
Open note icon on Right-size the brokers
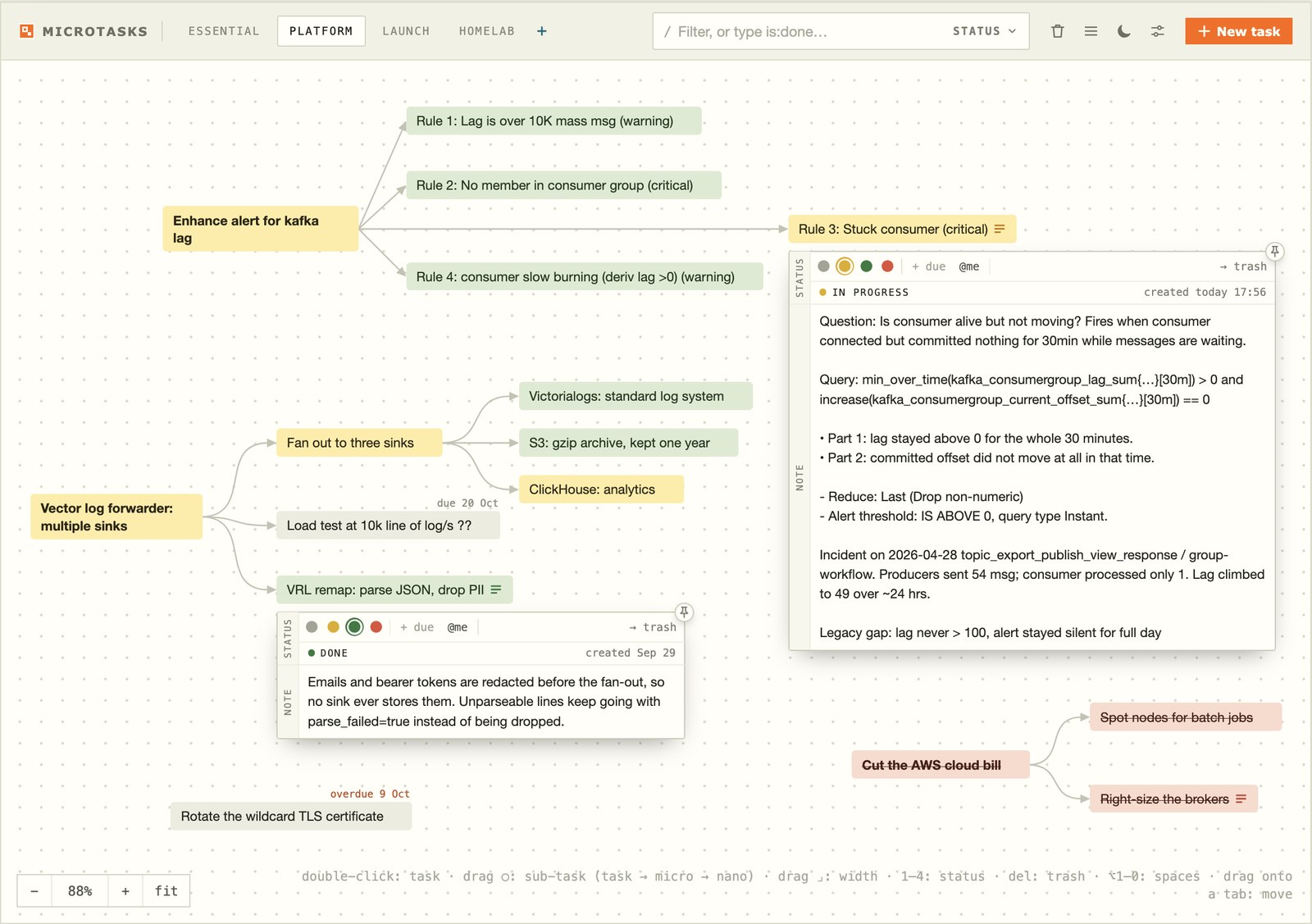click(1241, 799)
